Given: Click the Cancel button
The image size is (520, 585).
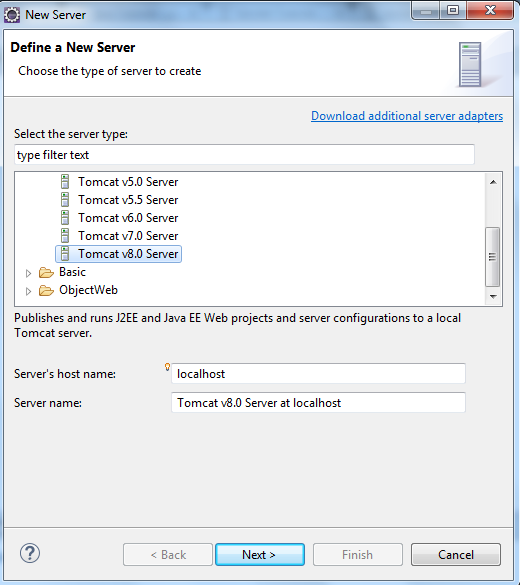Looking at the screenshot, I should tap(456, 554).
